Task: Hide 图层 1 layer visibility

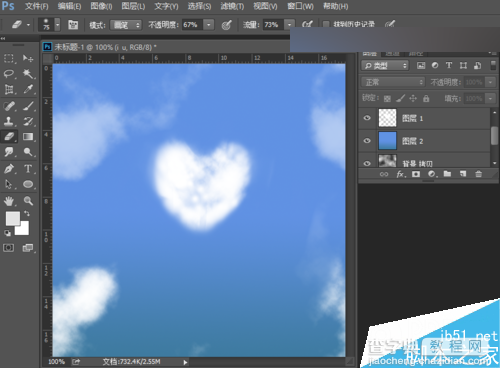Action: [x=367, y=118]
